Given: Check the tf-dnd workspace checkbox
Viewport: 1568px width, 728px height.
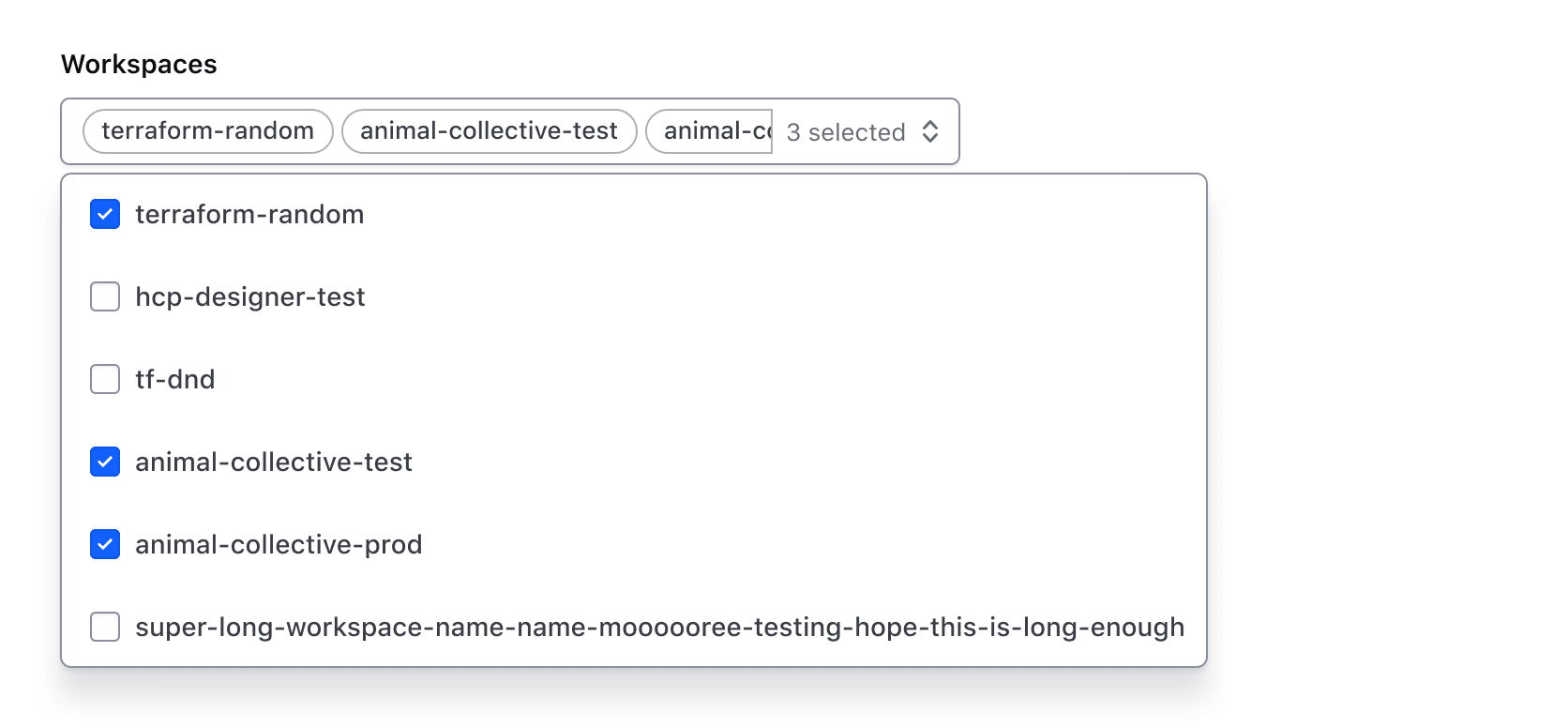Looking at the screenshot, I should coord(104,379).
